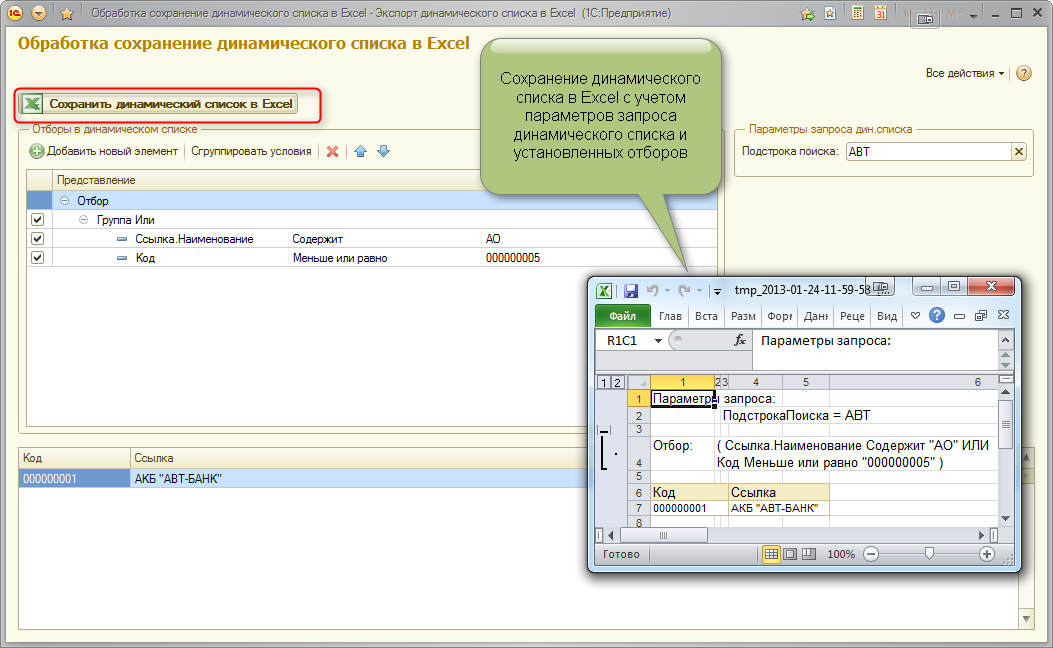Click the Excel zoom out minus button

click(871, 554)
